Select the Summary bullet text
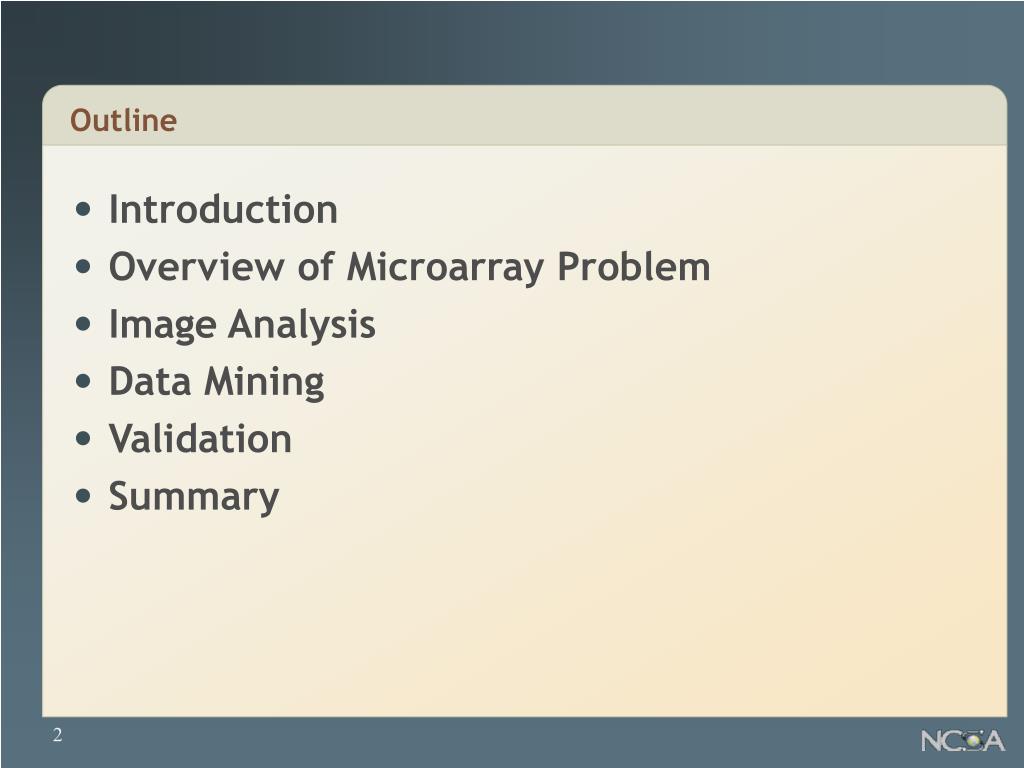1024x768 pixels. coord(194,498)
